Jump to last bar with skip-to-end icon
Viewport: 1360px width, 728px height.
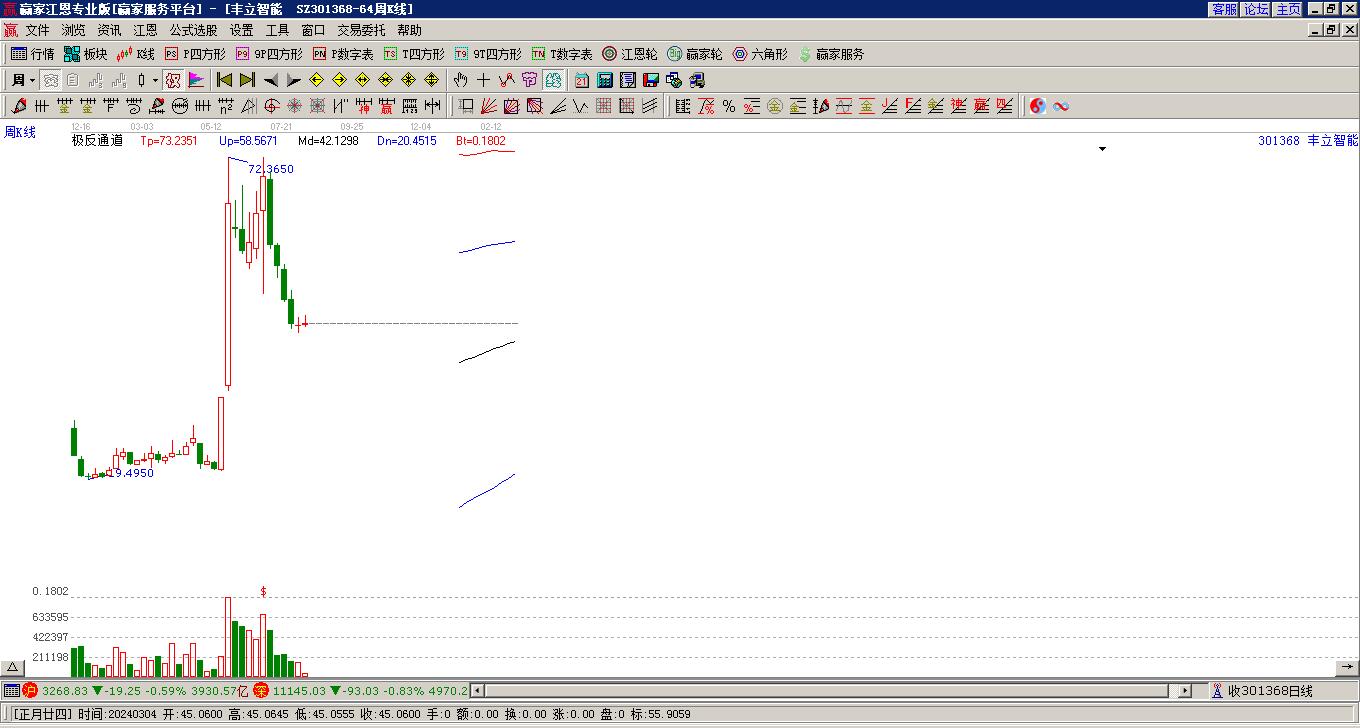(247, 80)
